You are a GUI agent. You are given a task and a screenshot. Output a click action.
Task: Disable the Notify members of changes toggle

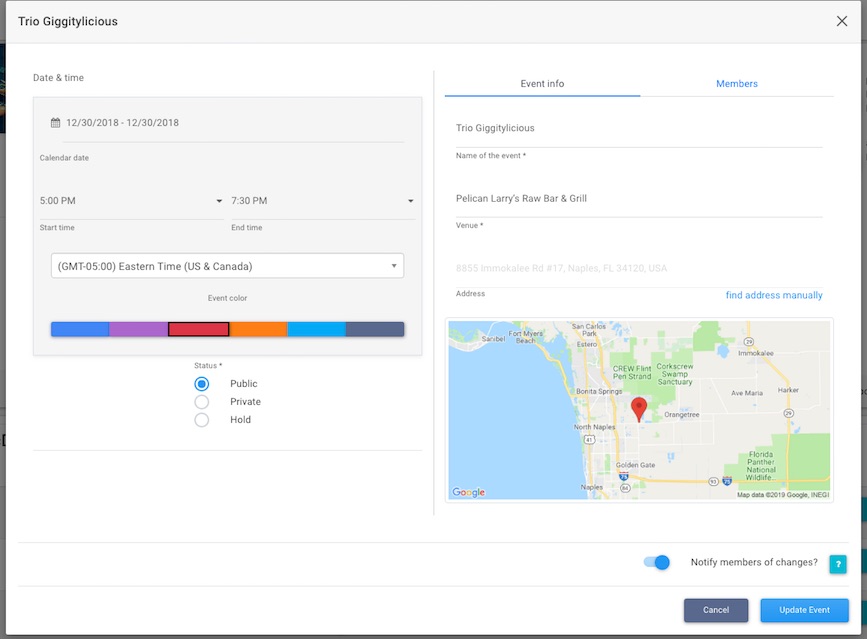point(657,563)
